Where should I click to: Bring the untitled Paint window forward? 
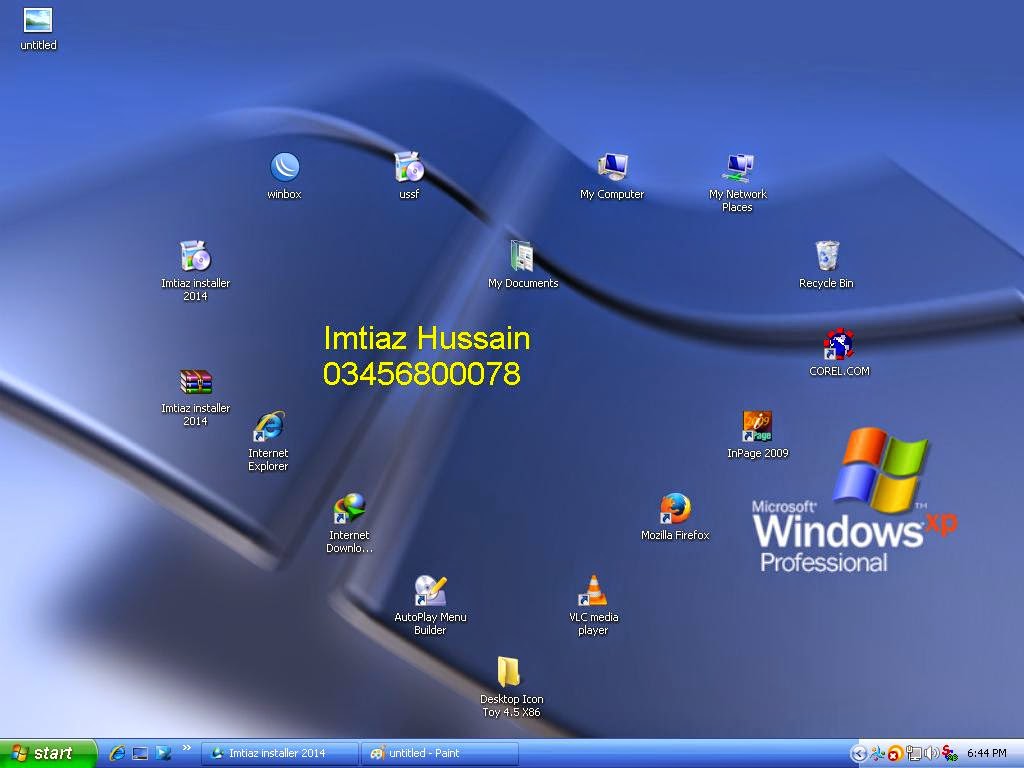click(x=440, y=752)
